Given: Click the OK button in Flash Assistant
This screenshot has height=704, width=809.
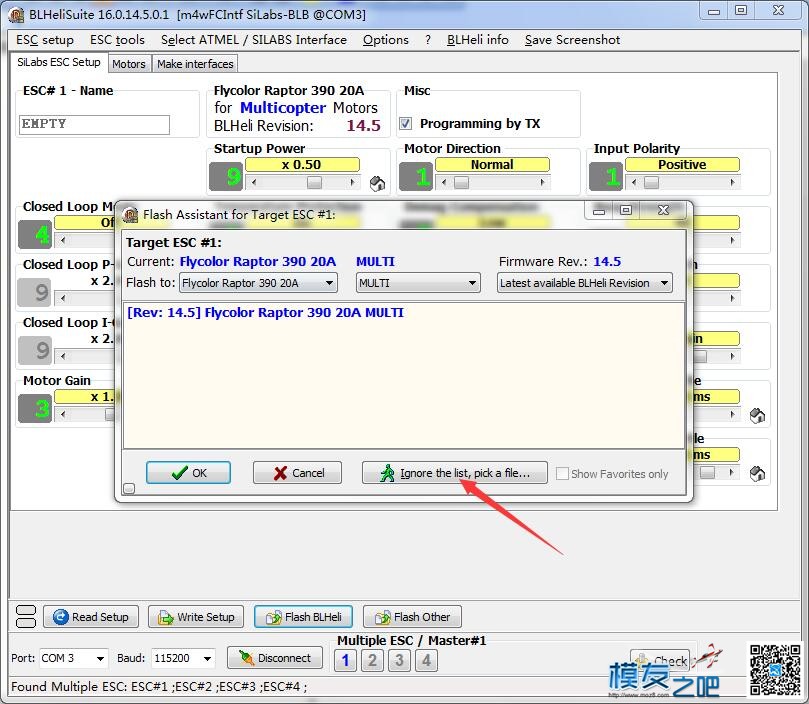Looking at the screenshot, I should 188,473.
